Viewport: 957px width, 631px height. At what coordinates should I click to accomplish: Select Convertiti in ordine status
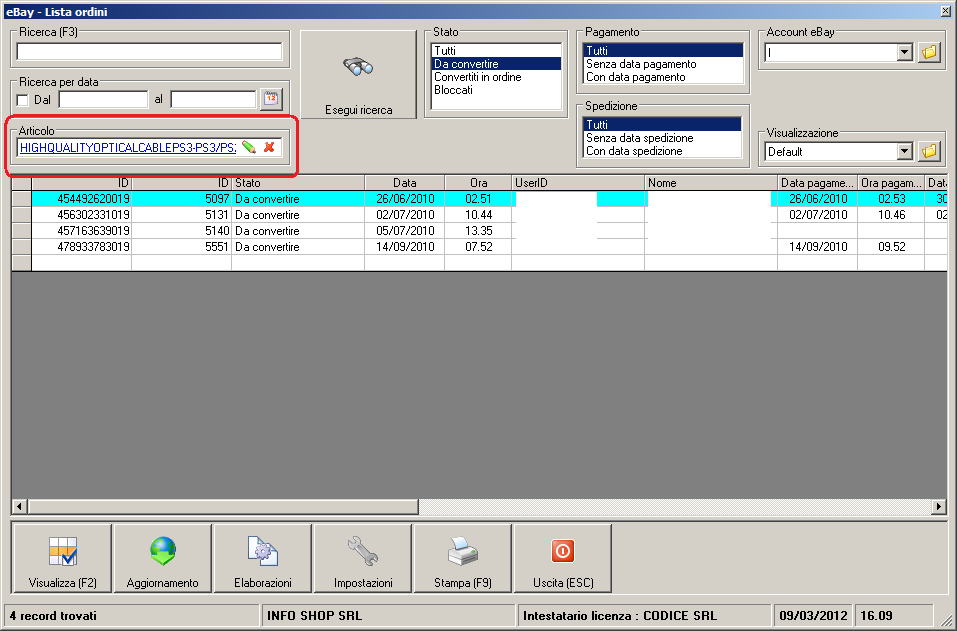tap(496, 77)
